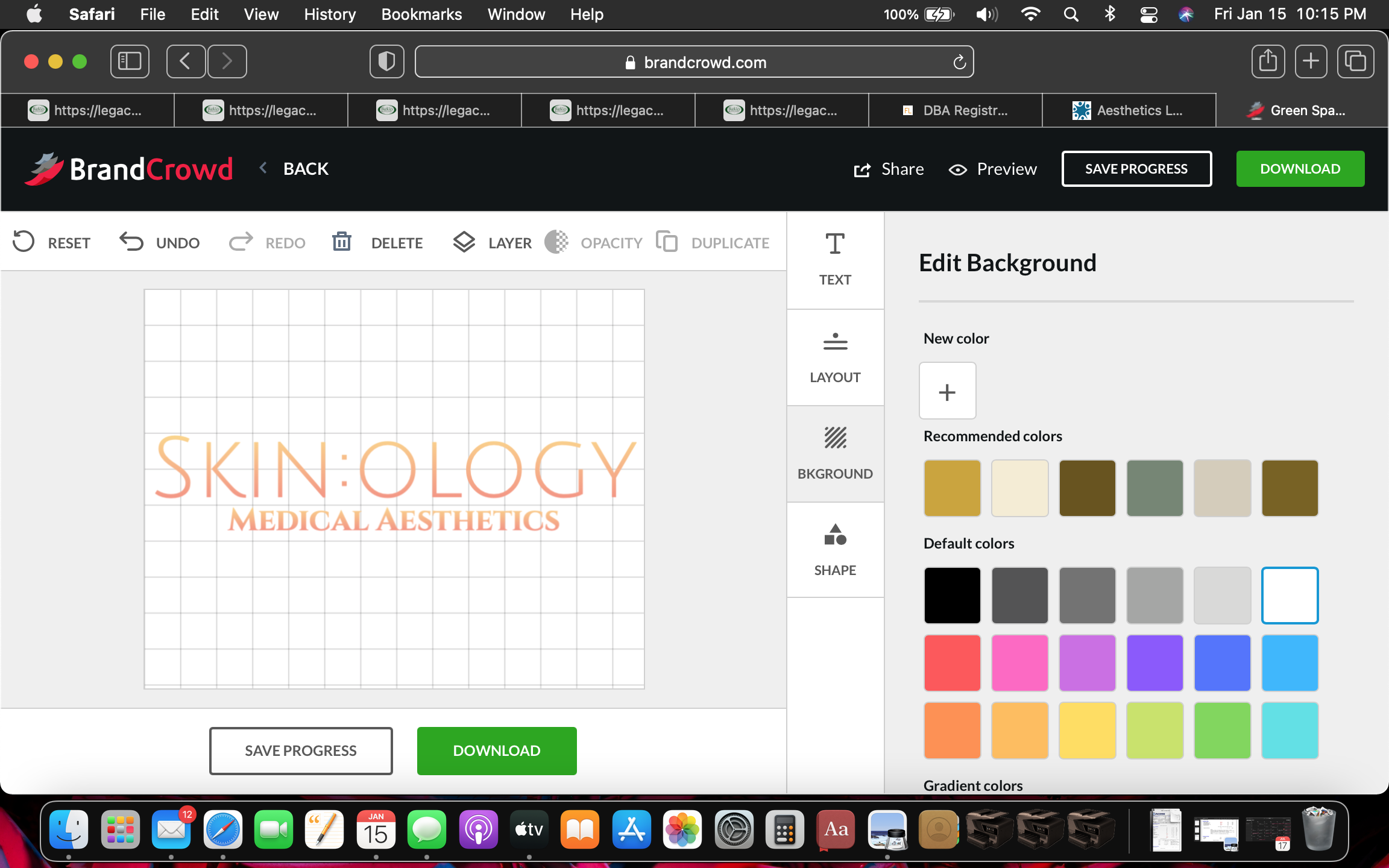Go BACK using the chevron arrow

pos(263,168)
